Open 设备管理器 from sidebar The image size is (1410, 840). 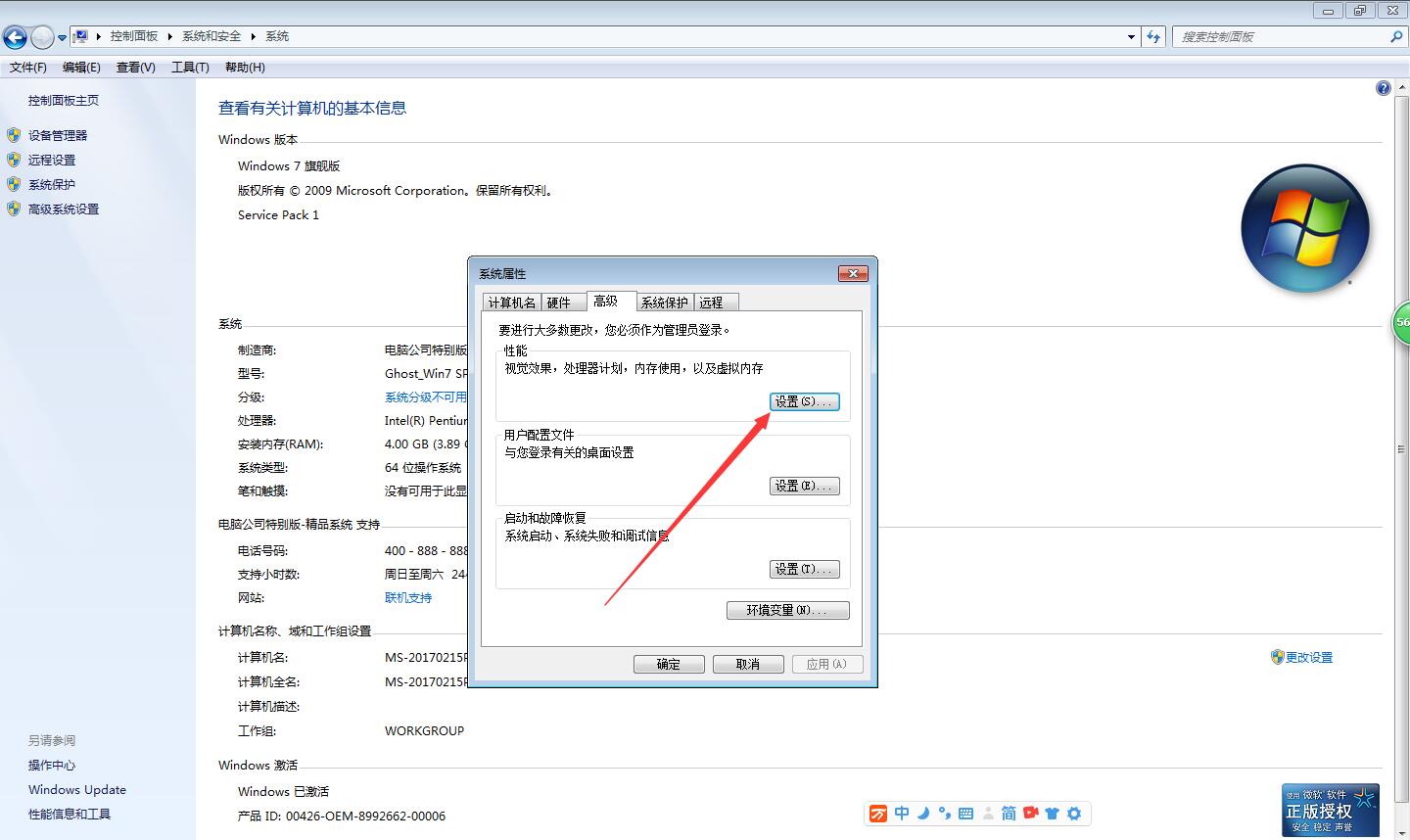pyautogui.click(x=58, y=136)
